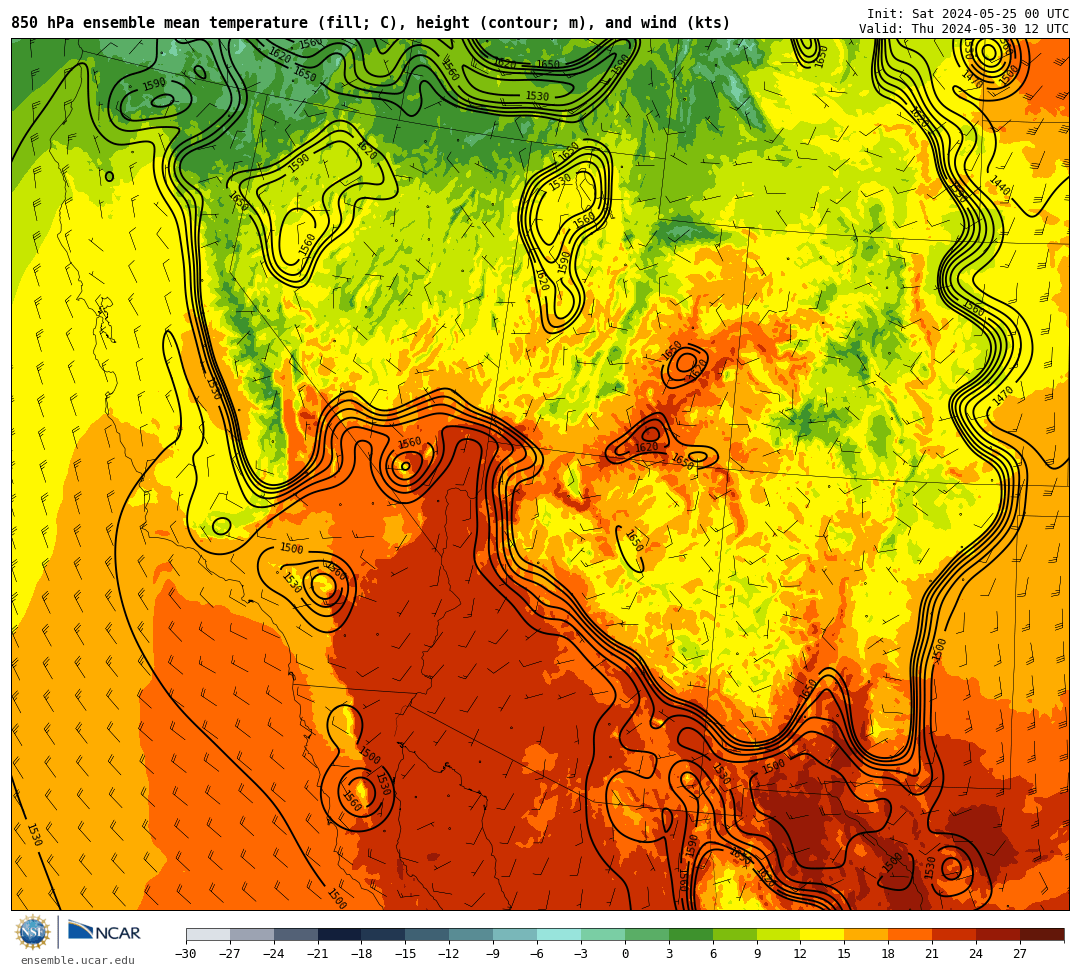
Task: Click the −15 colorbar tick label
Action: tap(406, 954)
